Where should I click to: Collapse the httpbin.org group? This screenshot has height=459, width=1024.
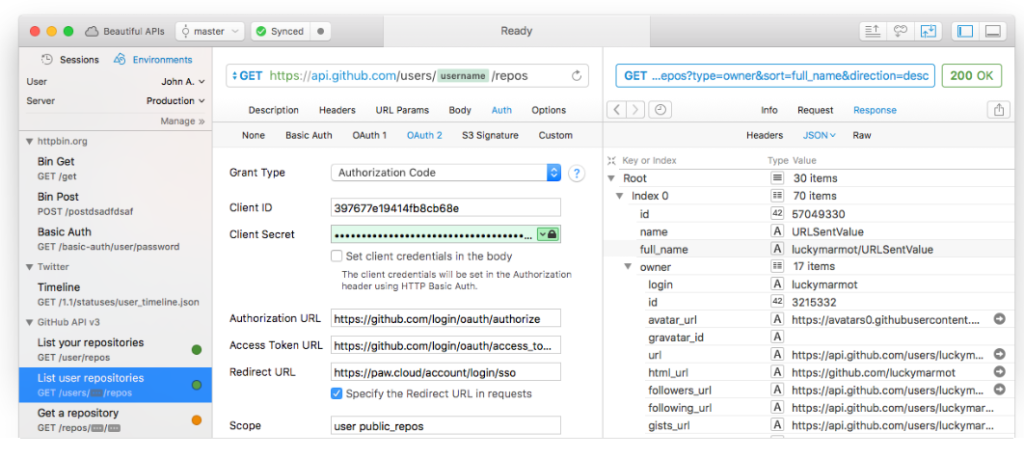(29, 141)
